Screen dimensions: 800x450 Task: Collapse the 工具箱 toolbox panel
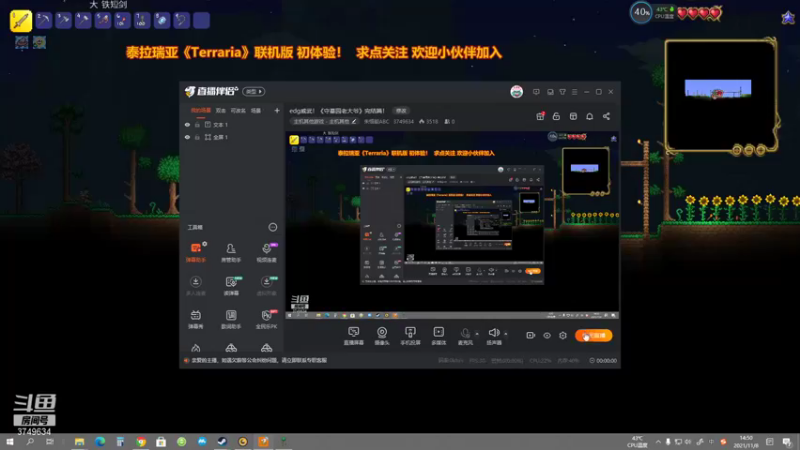tap(273, 227)
